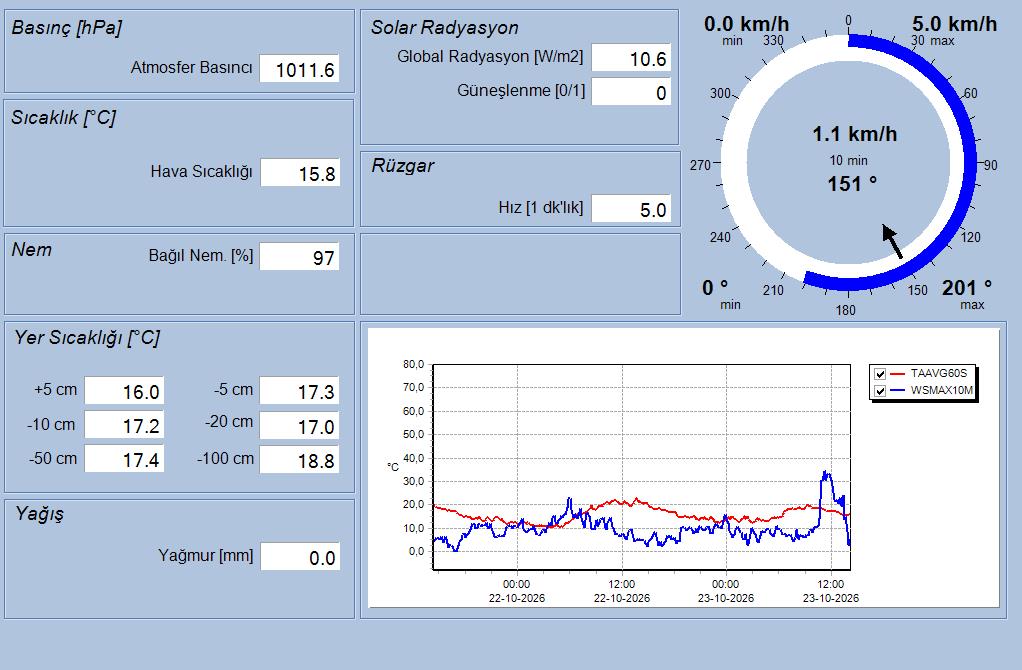Click the Solar Radyasyon panel heading

point(445,27)
